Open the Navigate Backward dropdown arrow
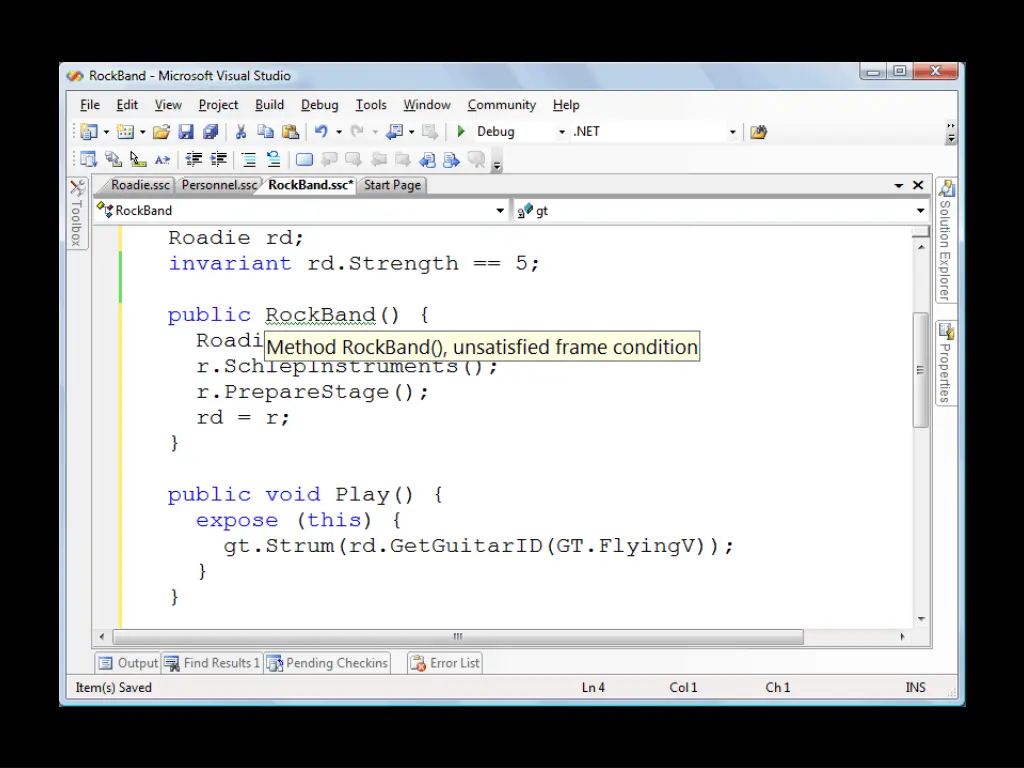 [411, 132]
